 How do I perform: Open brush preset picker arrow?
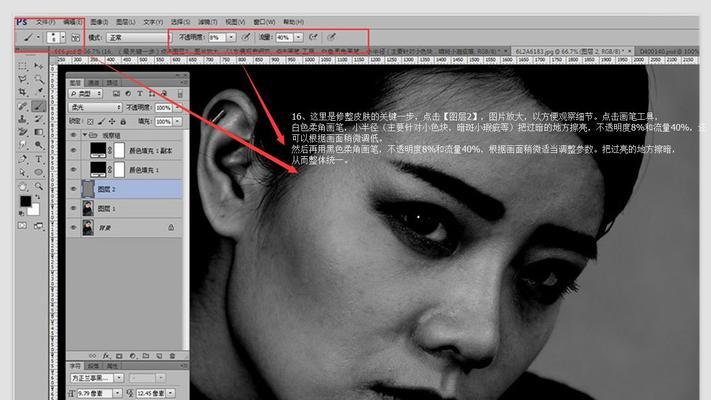[63, 38]
